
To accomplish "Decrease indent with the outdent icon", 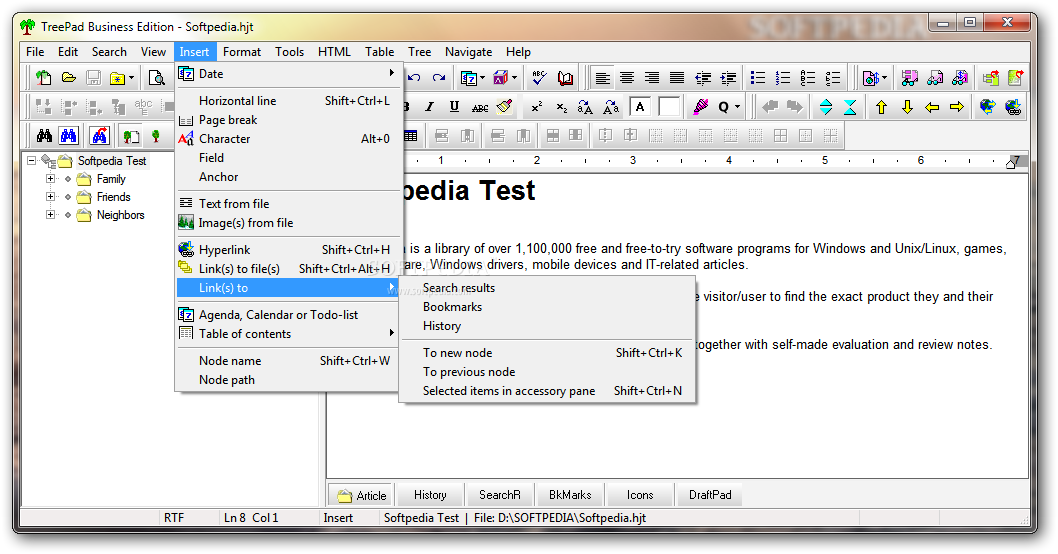I will point(703,78).
